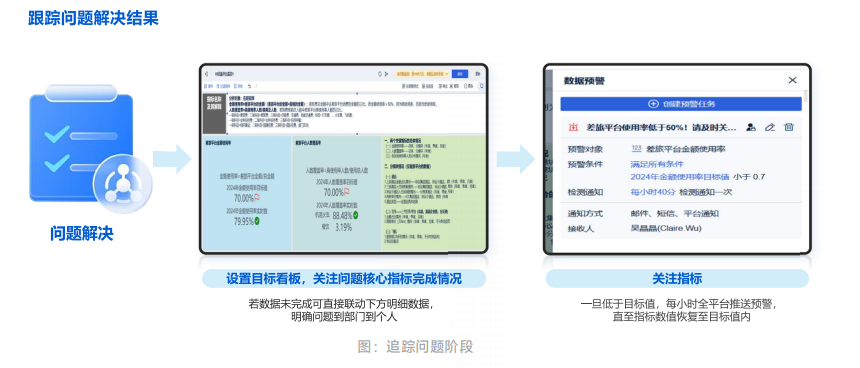Click the plus icon in 创建预警任务 button
The width and height of the screenshot is (860, 368).
653,104
